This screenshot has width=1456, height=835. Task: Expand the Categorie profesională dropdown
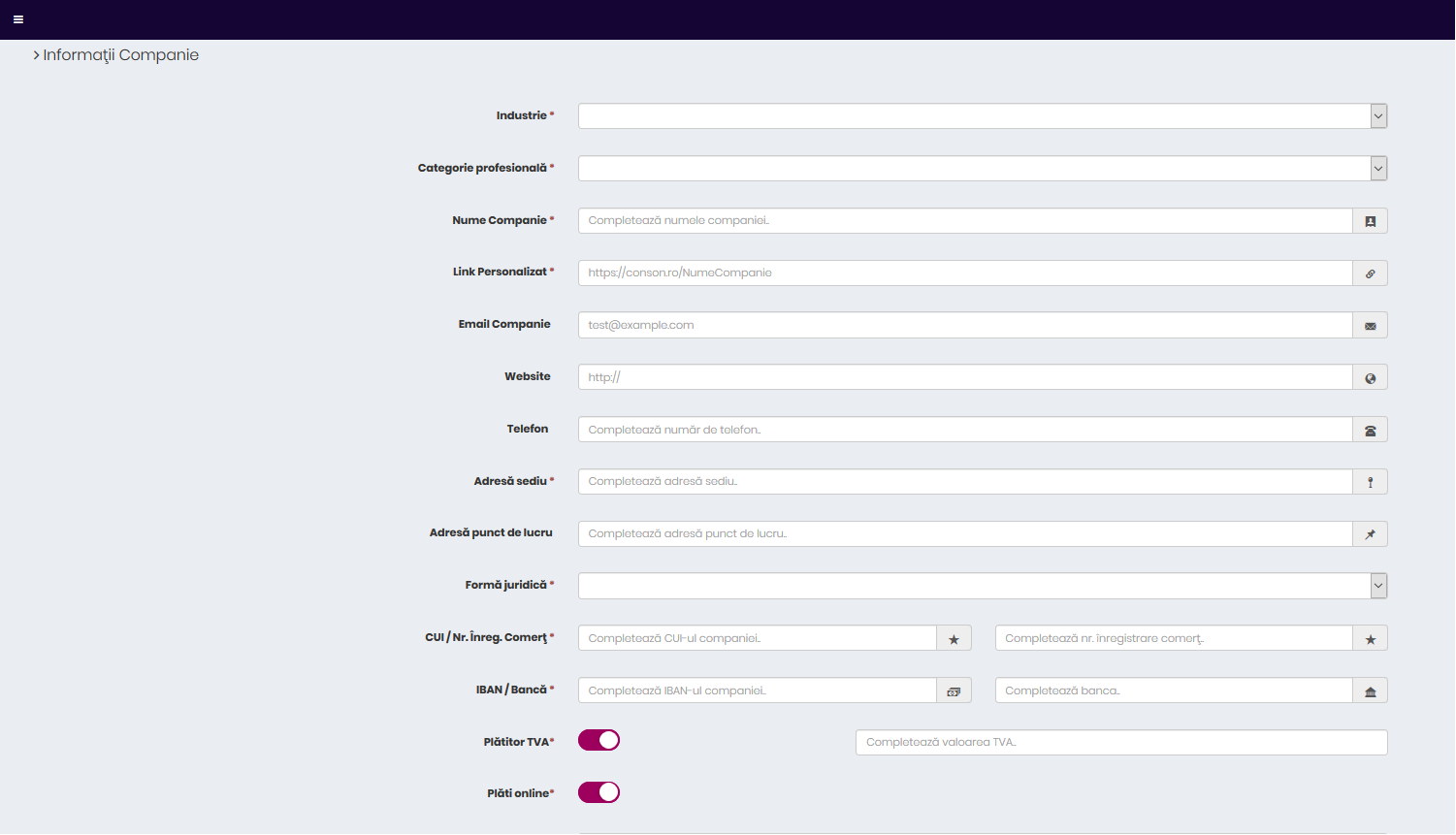click(x=982, y=169)
